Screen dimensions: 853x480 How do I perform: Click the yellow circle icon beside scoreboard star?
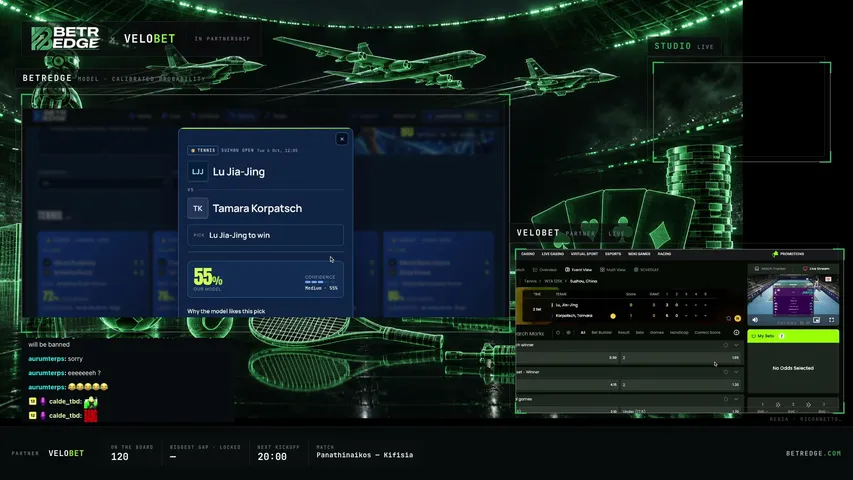[738, 318]
